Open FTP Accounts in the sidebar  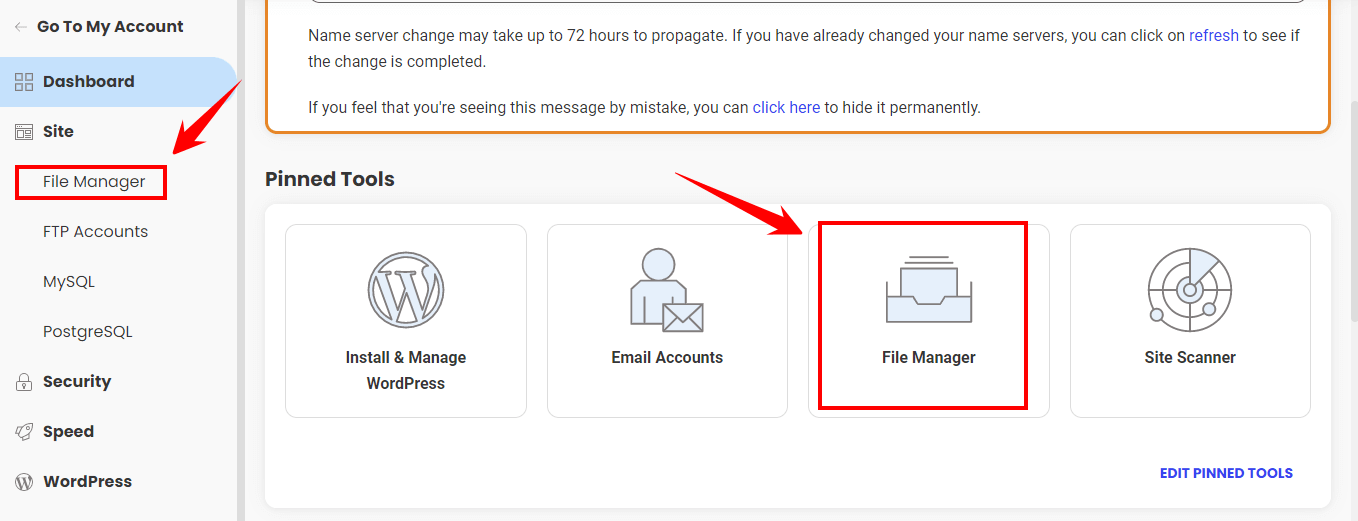(95, 232)
